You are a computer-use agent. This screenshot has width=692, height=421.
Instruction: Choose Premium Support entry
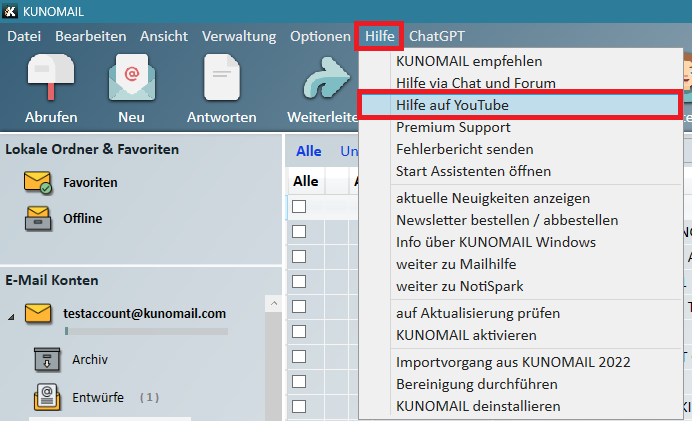521,127
